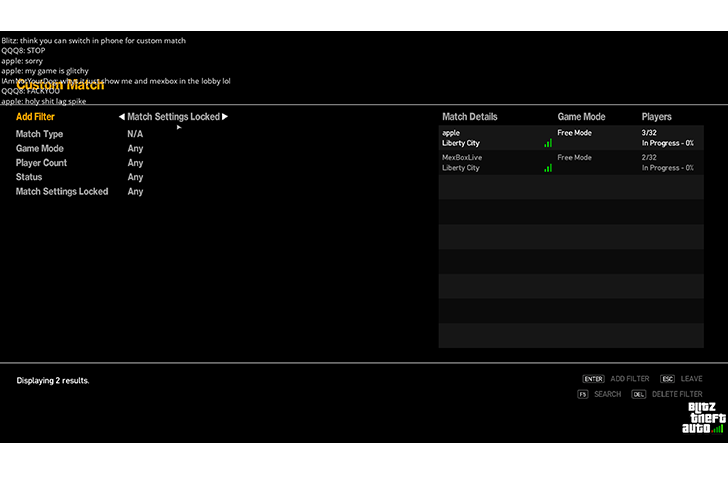Click Free Mode in the apple match row
728x481 pixels.
(x=574, y=133)
